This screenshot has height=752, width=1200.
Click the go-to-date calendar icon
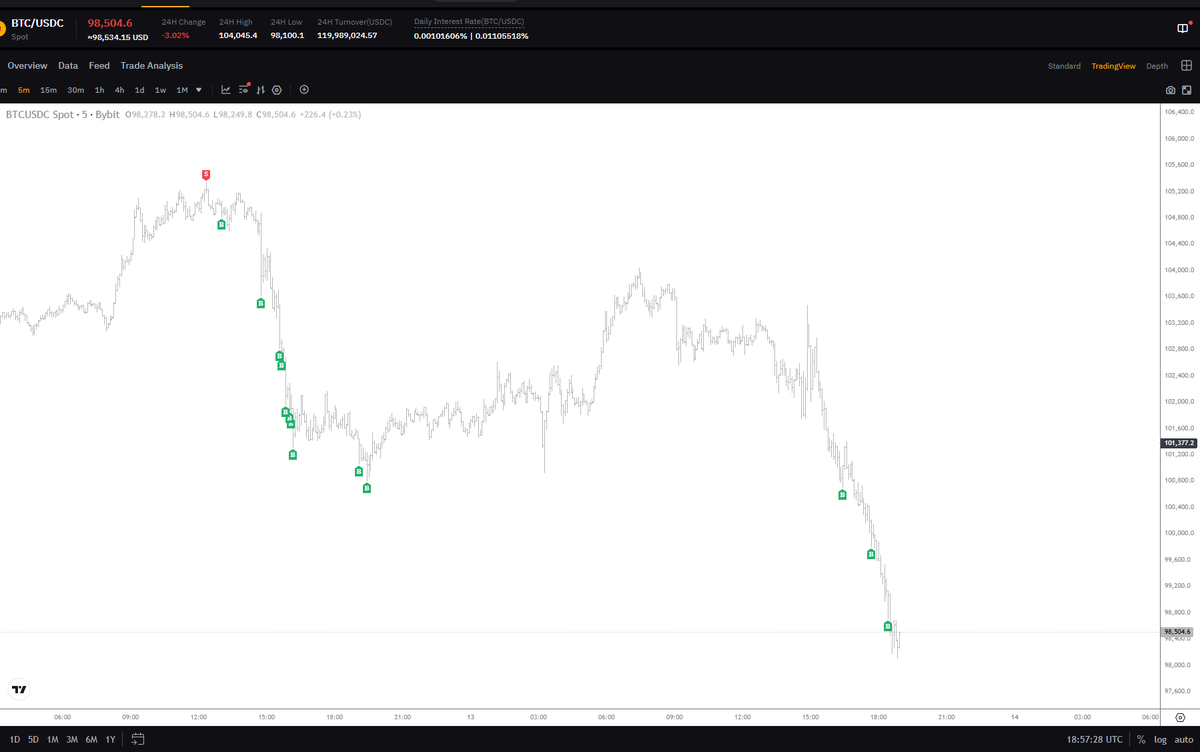click(138, 739)
